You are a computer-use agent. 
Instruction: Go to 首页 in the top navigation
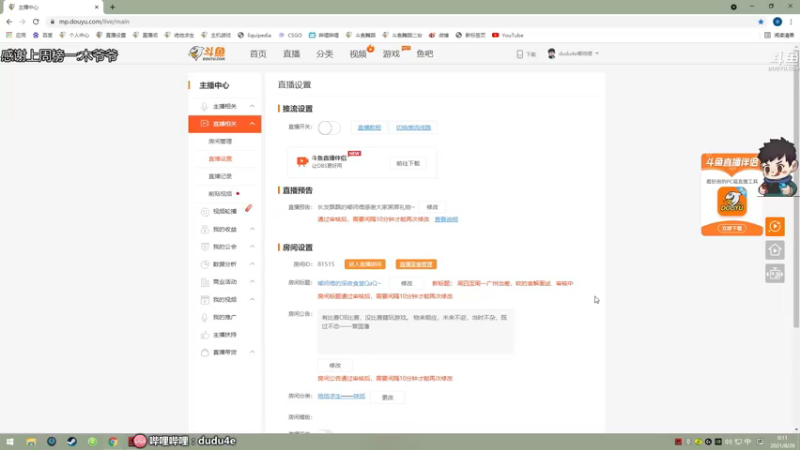[258, 54]
